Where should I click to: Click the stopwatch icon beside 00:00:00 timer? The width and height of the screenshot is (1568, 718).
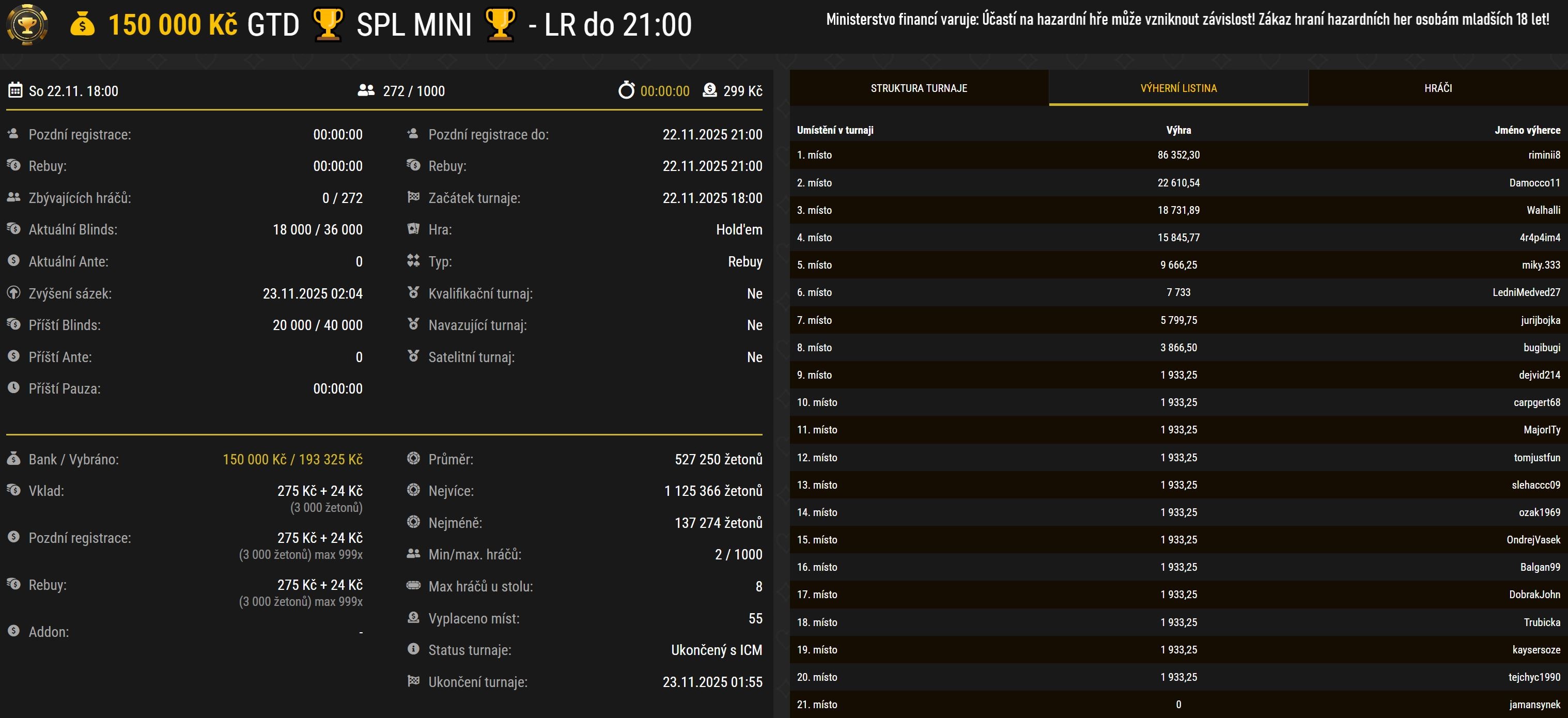click(626, 91)
